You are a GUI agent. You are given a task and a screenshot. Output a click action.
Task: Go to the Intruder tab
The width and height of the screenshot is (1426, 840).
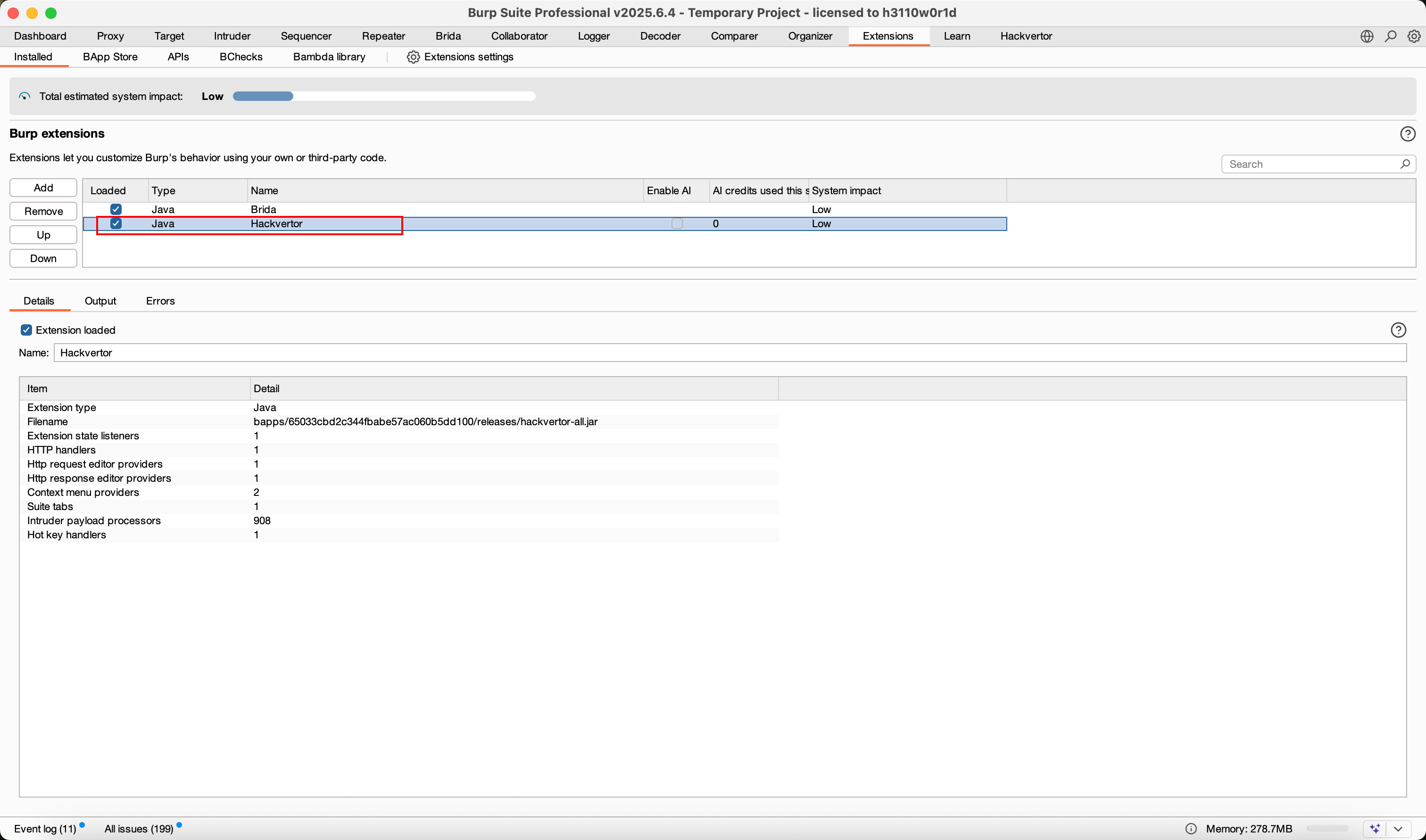(x=232, y=36)
